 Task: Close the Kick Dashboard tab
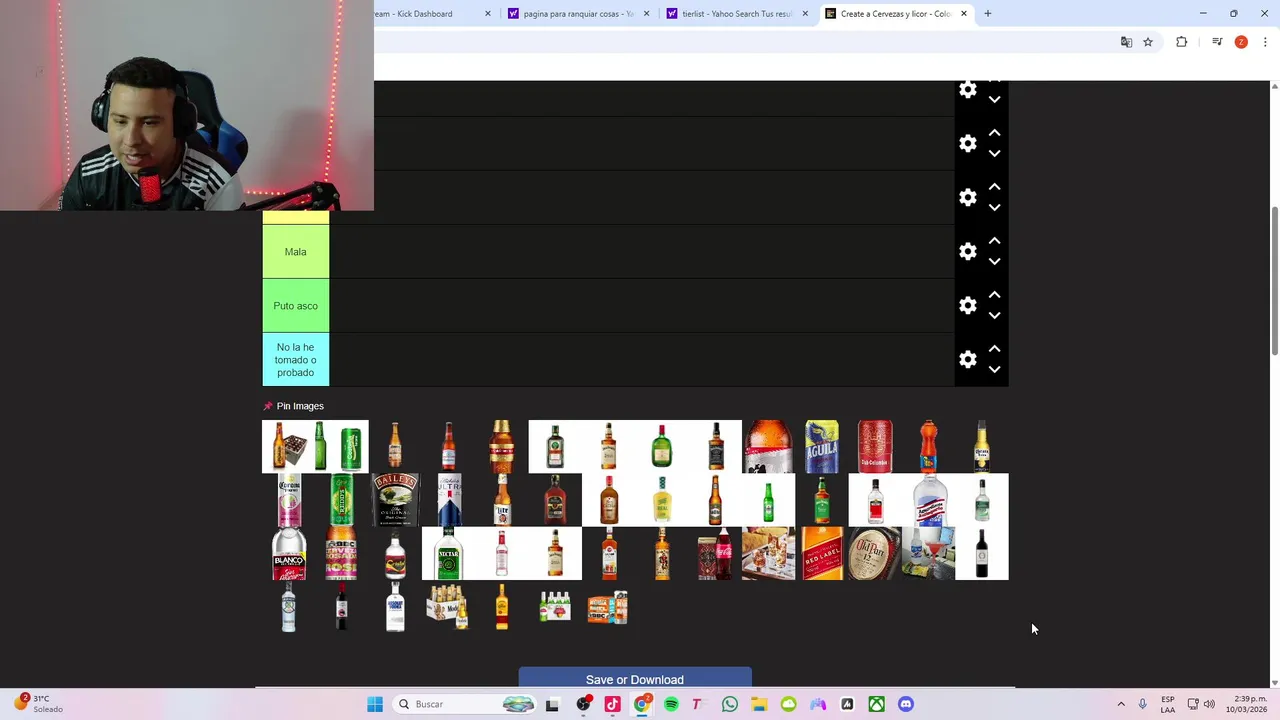click(488, 14)
